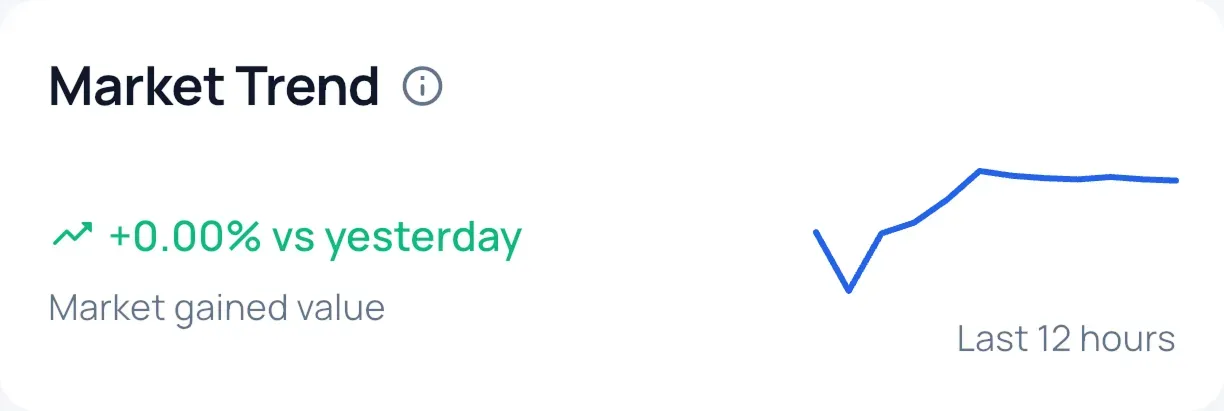Click the Market Trend heading

point(214,88)
